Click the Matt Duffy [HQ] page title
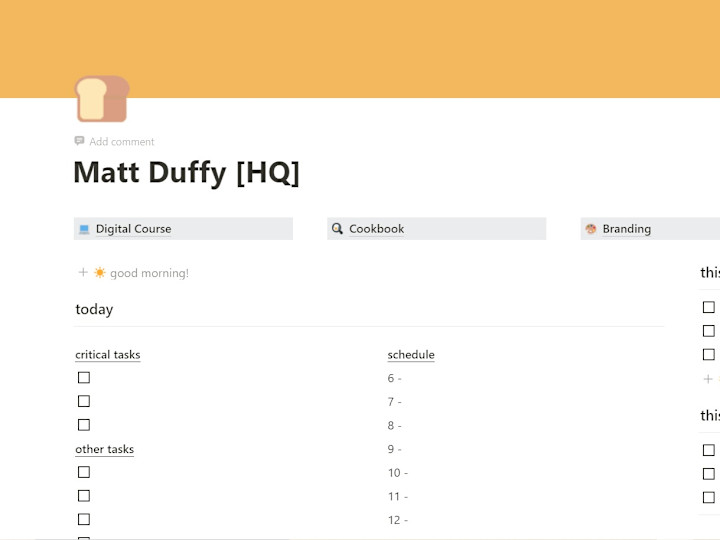Viewport: 720px width, 540px height. 186,173
